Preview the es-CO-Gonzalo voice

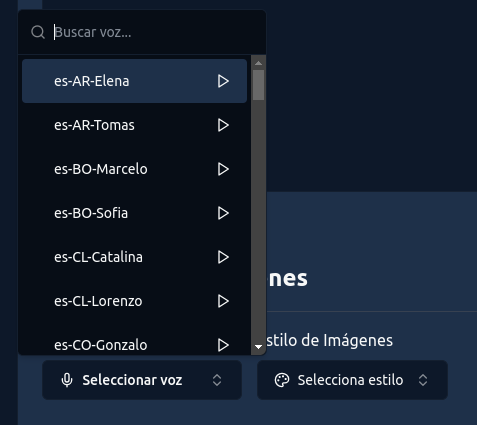[223, 345]
